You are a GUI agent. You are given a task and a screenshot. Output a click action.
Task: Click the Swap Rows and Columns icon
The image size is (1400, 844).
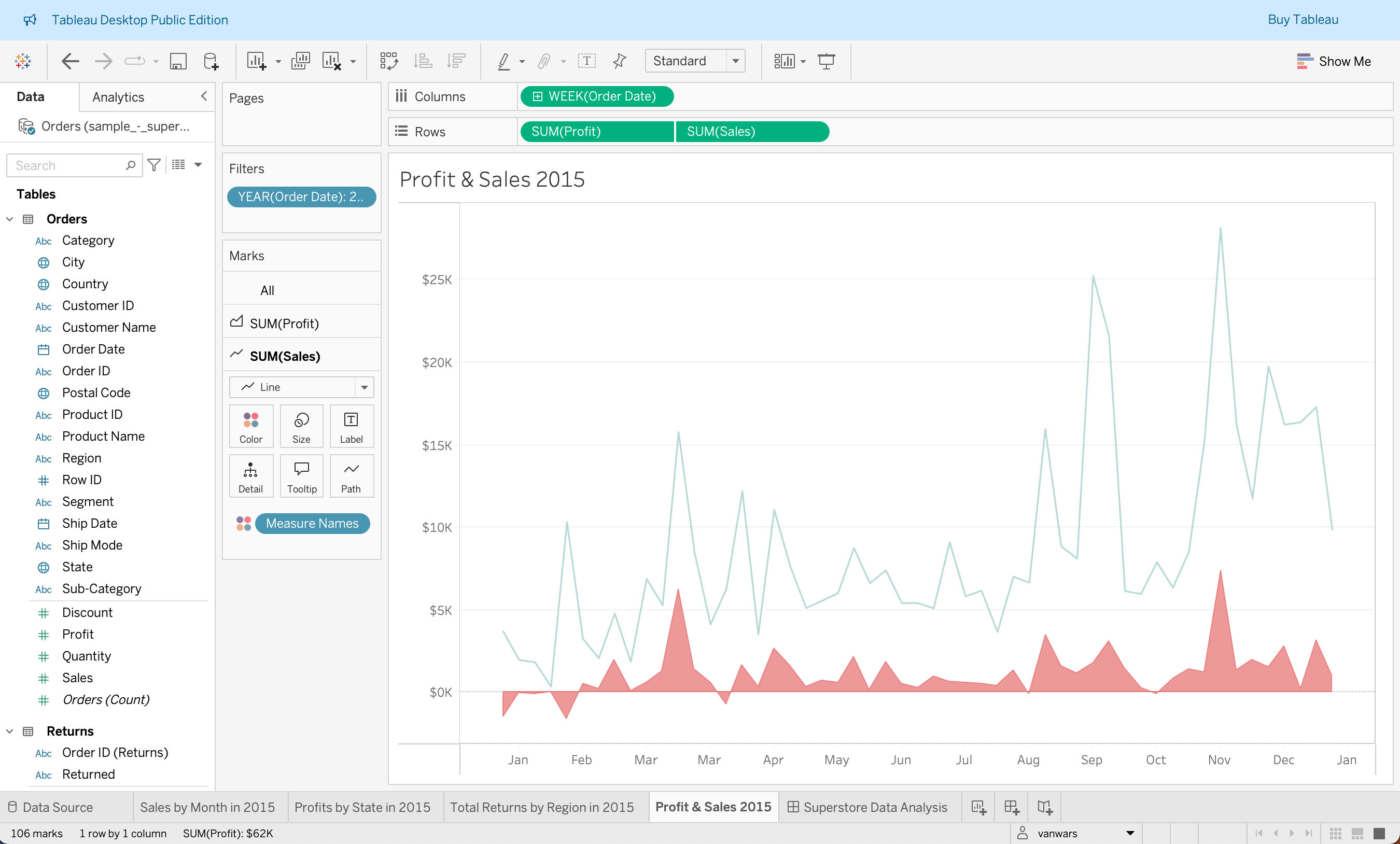click(389, 61)
